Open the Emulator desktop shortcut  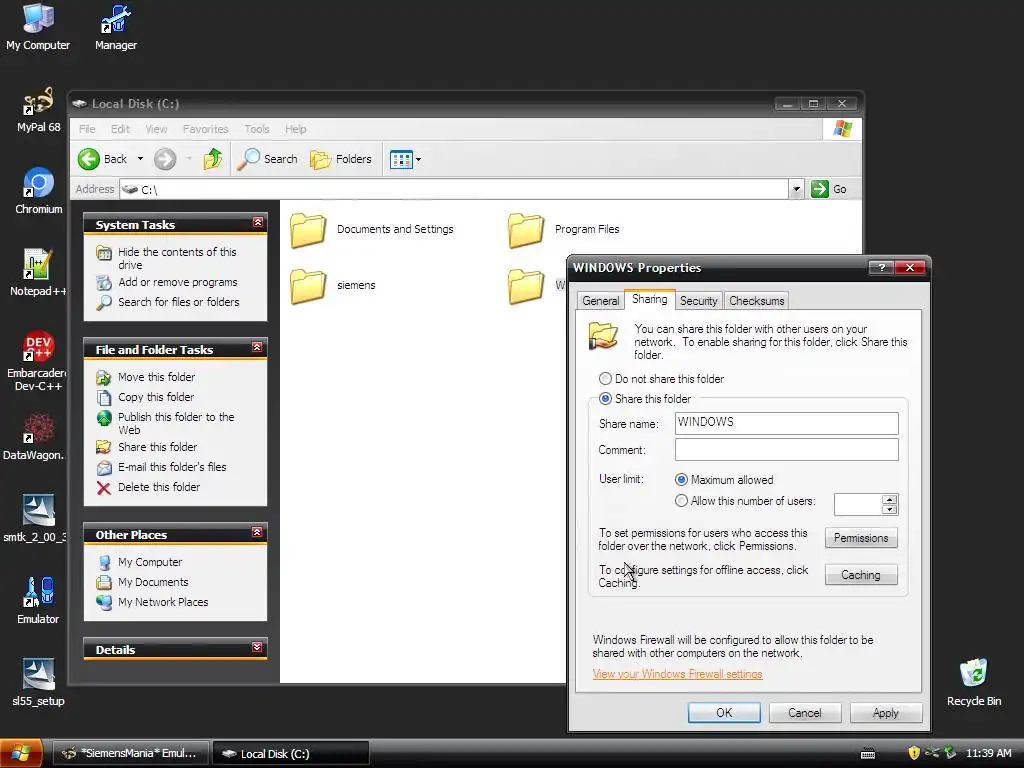38,601
